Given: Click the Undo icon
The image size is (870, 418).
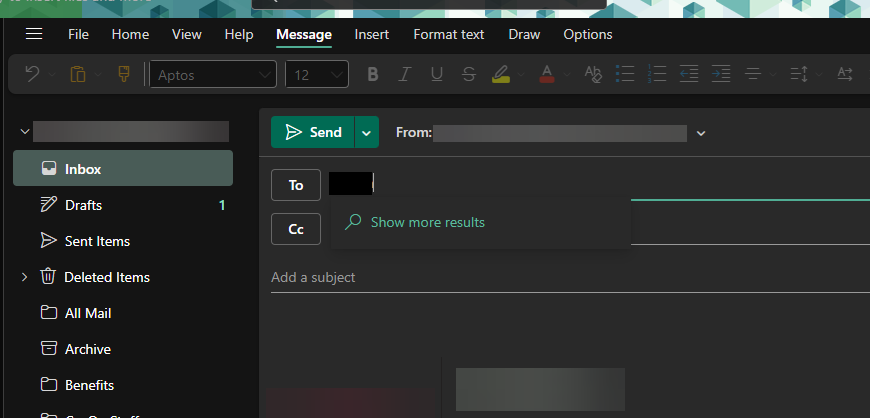Looking at the screenshot, I should point(32,74).
